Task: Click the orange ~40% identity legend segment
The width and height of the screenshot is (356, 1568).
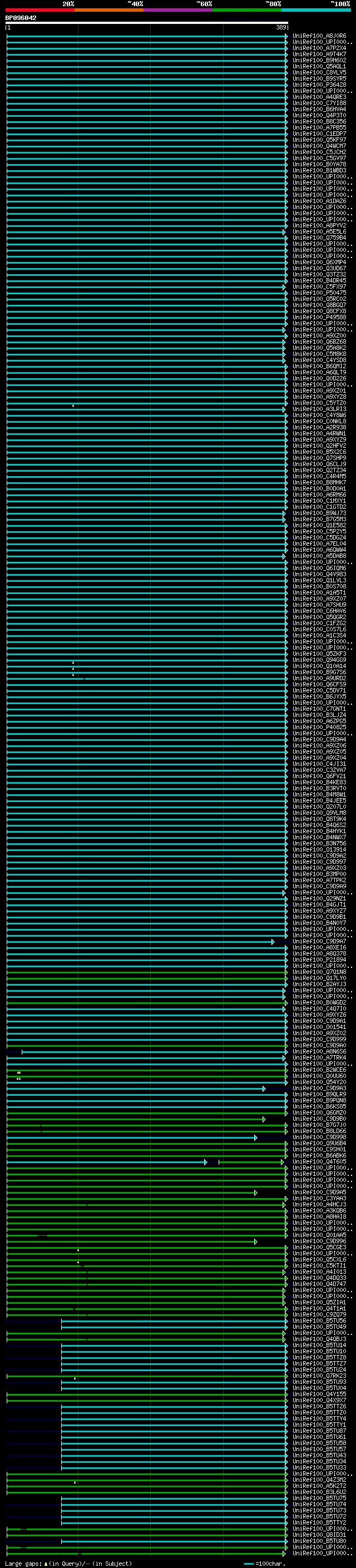Action: pyautogui.click(x=109, y=10)
